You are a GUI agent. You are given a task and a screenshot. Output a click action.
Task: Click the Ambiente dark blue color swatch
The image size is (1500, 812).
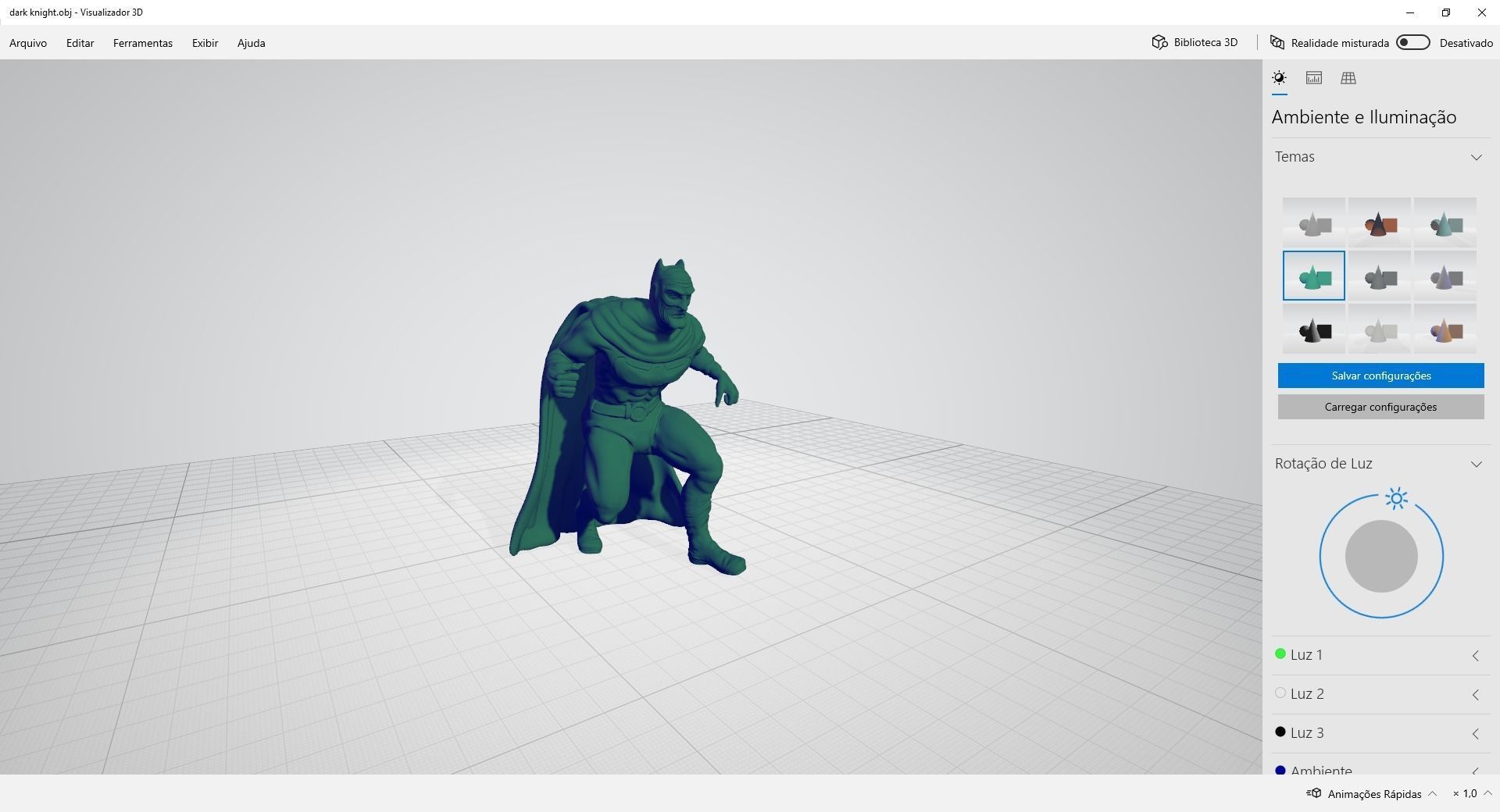pyautogui.click(x=1280, y=771)
